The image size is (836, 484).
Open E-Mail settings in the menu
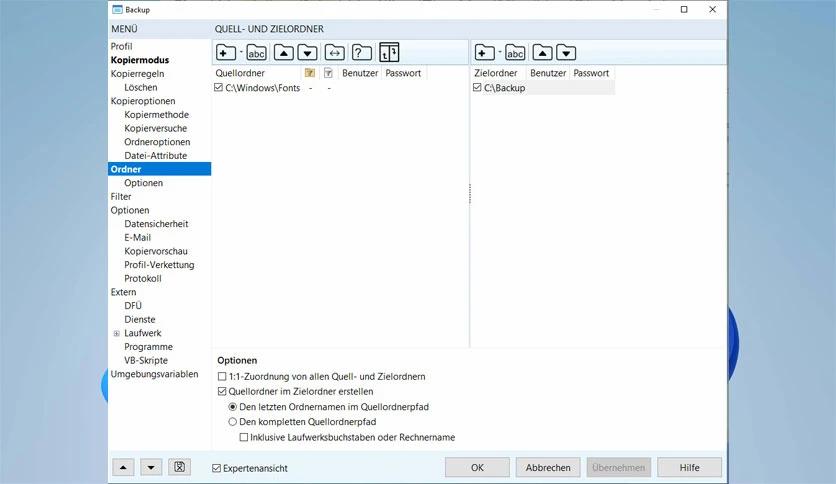tap(138, 238)
